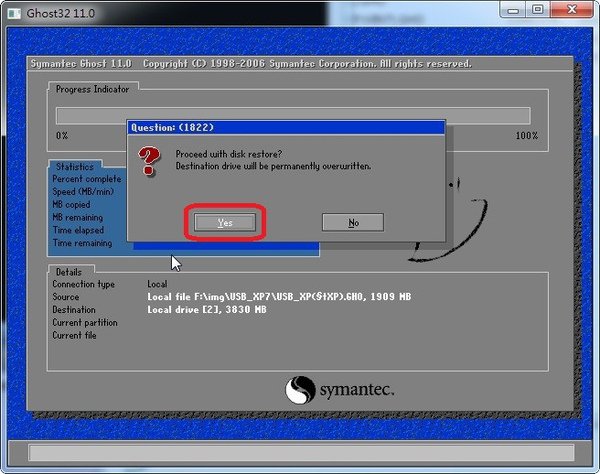Click the Percent complete label
600x474 pixels.
[x=87, y=179]
